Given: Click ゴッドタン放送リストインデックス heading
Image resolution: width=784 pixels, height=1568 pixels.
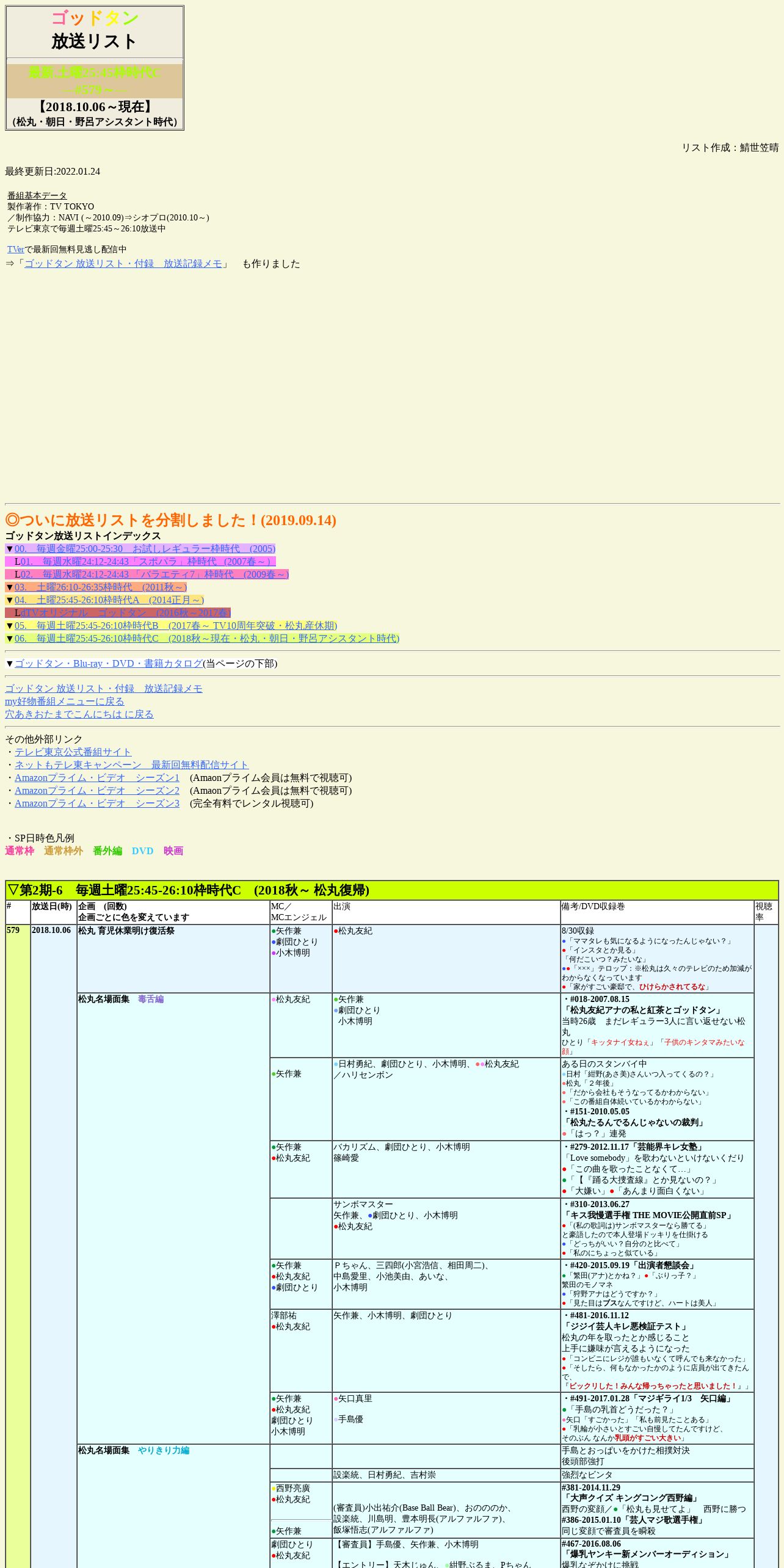Looking at the screenshot, I should 83,536.
